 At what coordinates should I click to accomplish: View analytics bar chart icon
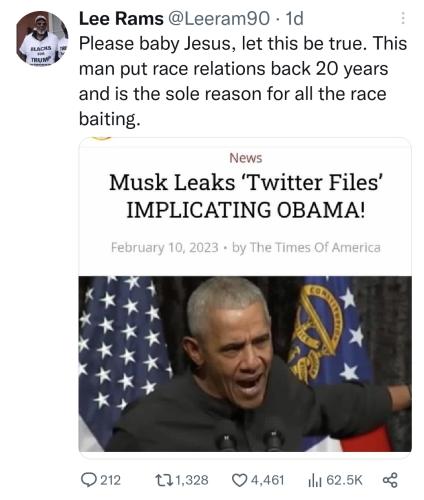point(315,481)
